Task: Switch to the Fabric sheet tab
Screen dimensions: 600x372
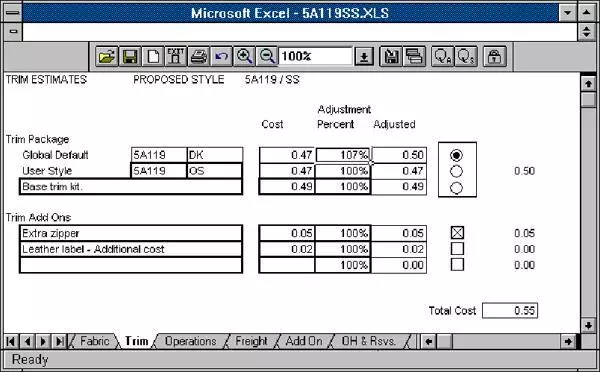Action: pyautogui.click(x=95, y=341)
